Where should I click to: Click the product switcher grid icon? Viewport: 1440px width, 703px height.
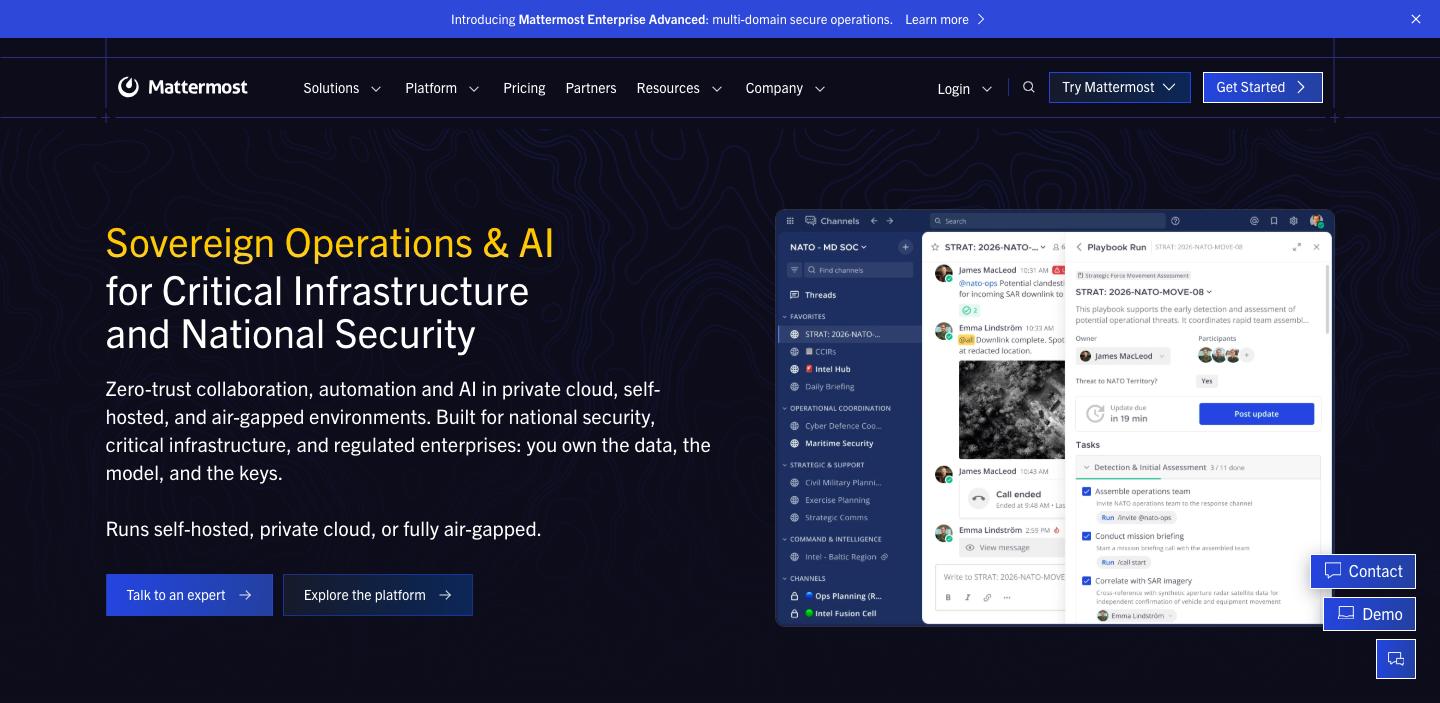tap(790, 221)
